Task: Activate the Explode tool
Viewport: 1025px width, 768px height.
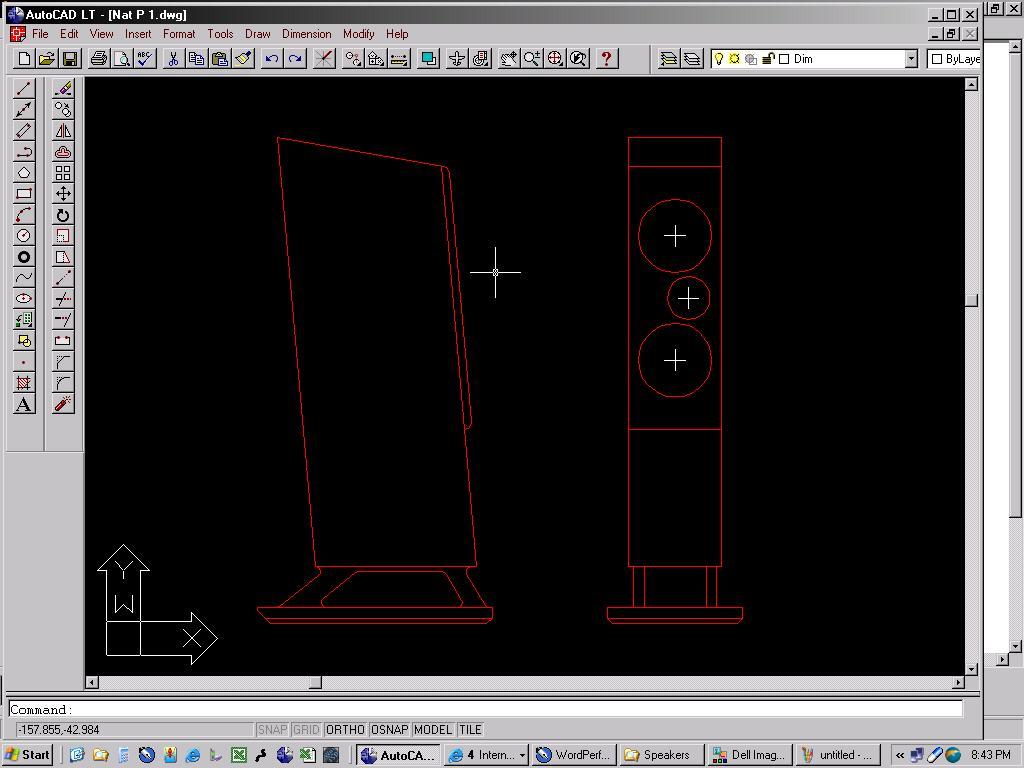Action: coord(63,404)
